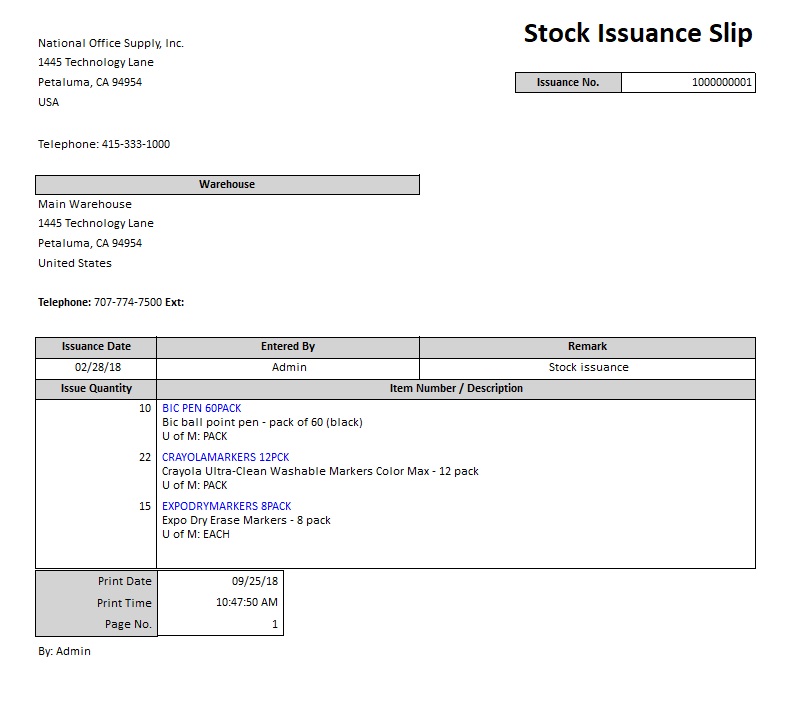
Task: Open the EXPODRYMARKERS 8PACK item link
Action: (226, 506)
